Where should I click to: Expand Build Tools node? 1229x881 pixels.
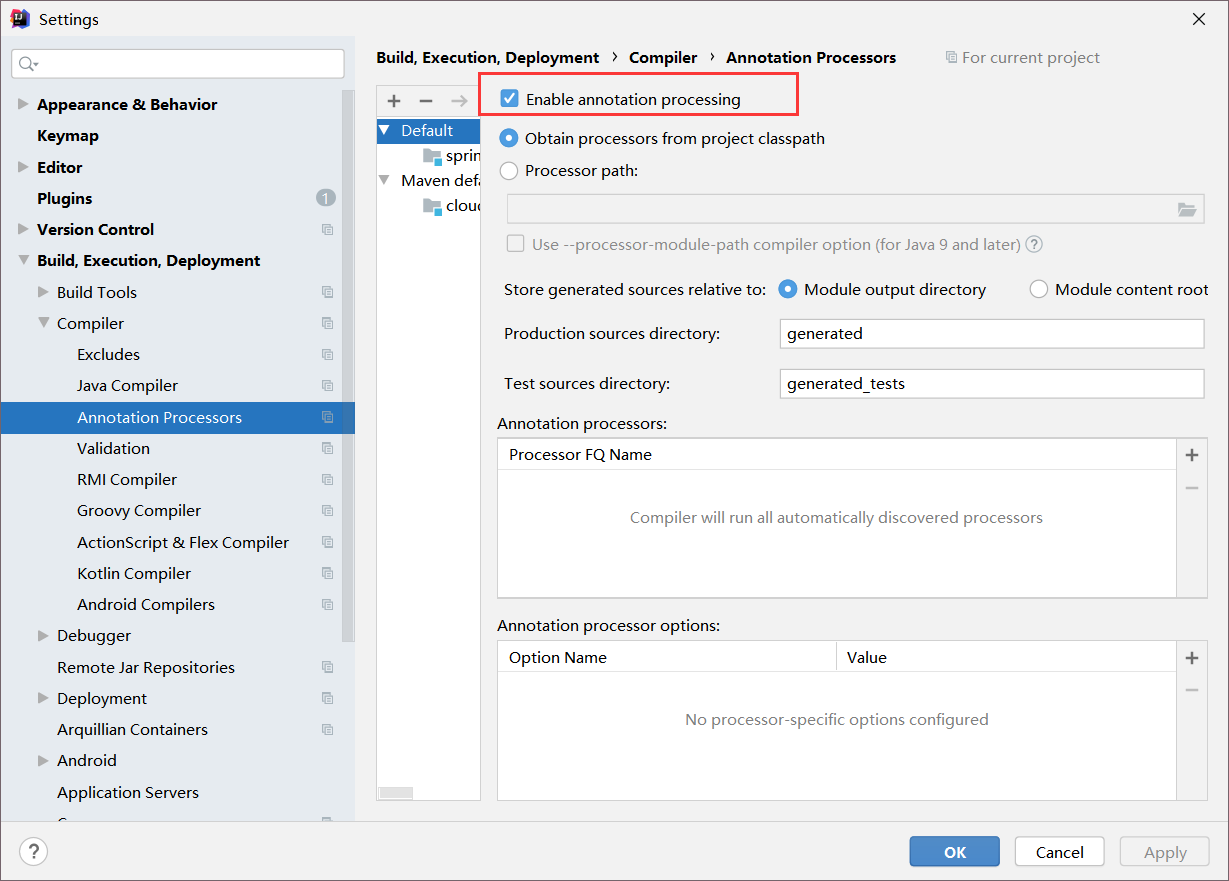click(43, 292)
